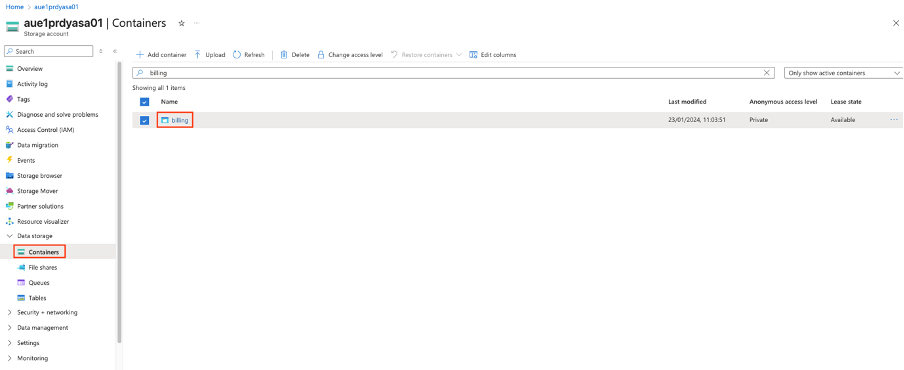This screenshot has width=904, height=370.
Task: Expand the Settings section
Action: tap(9, 343)
